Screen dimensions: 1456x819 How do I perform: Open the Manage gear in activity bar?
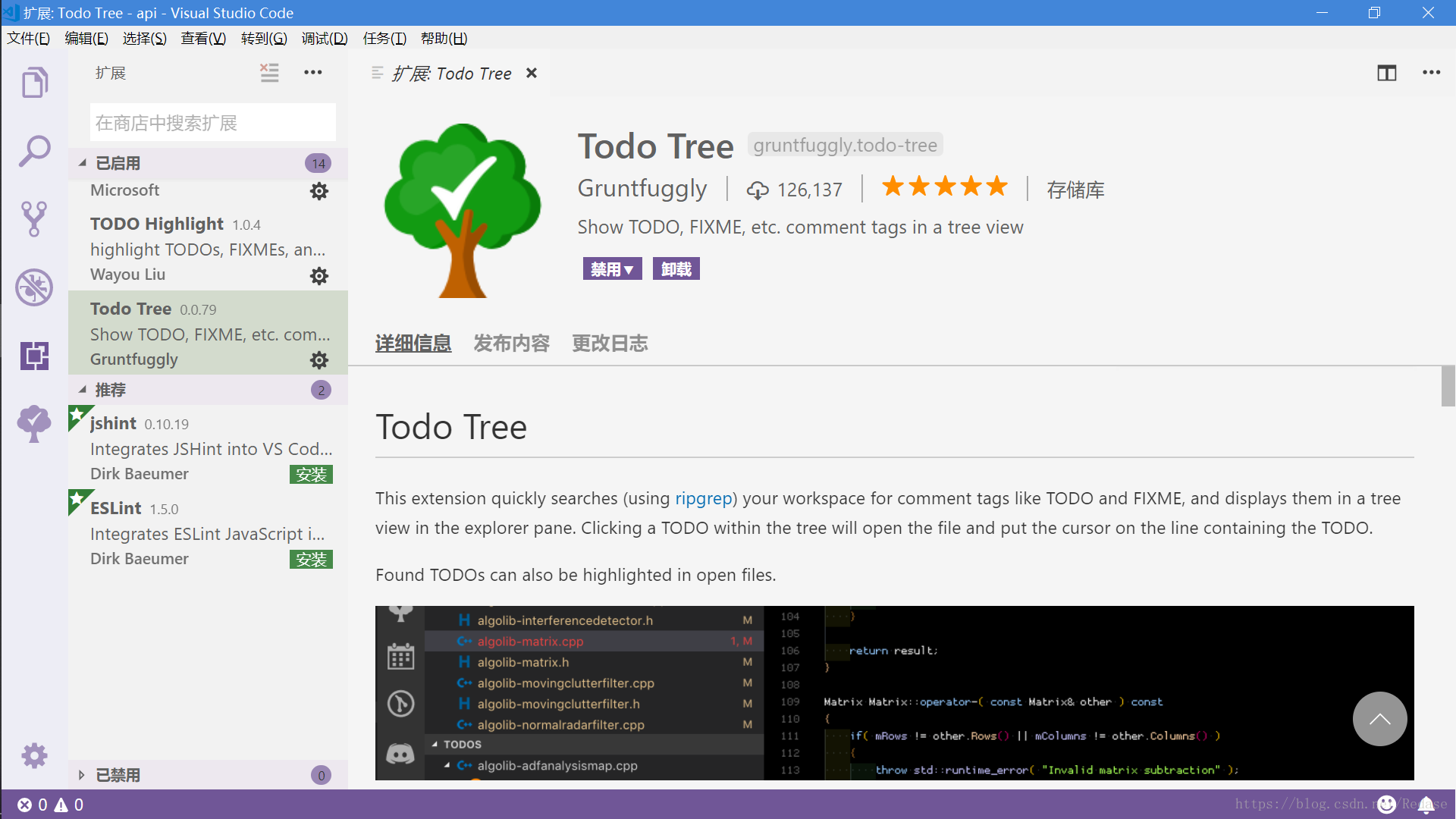click(x=34, y=755)
